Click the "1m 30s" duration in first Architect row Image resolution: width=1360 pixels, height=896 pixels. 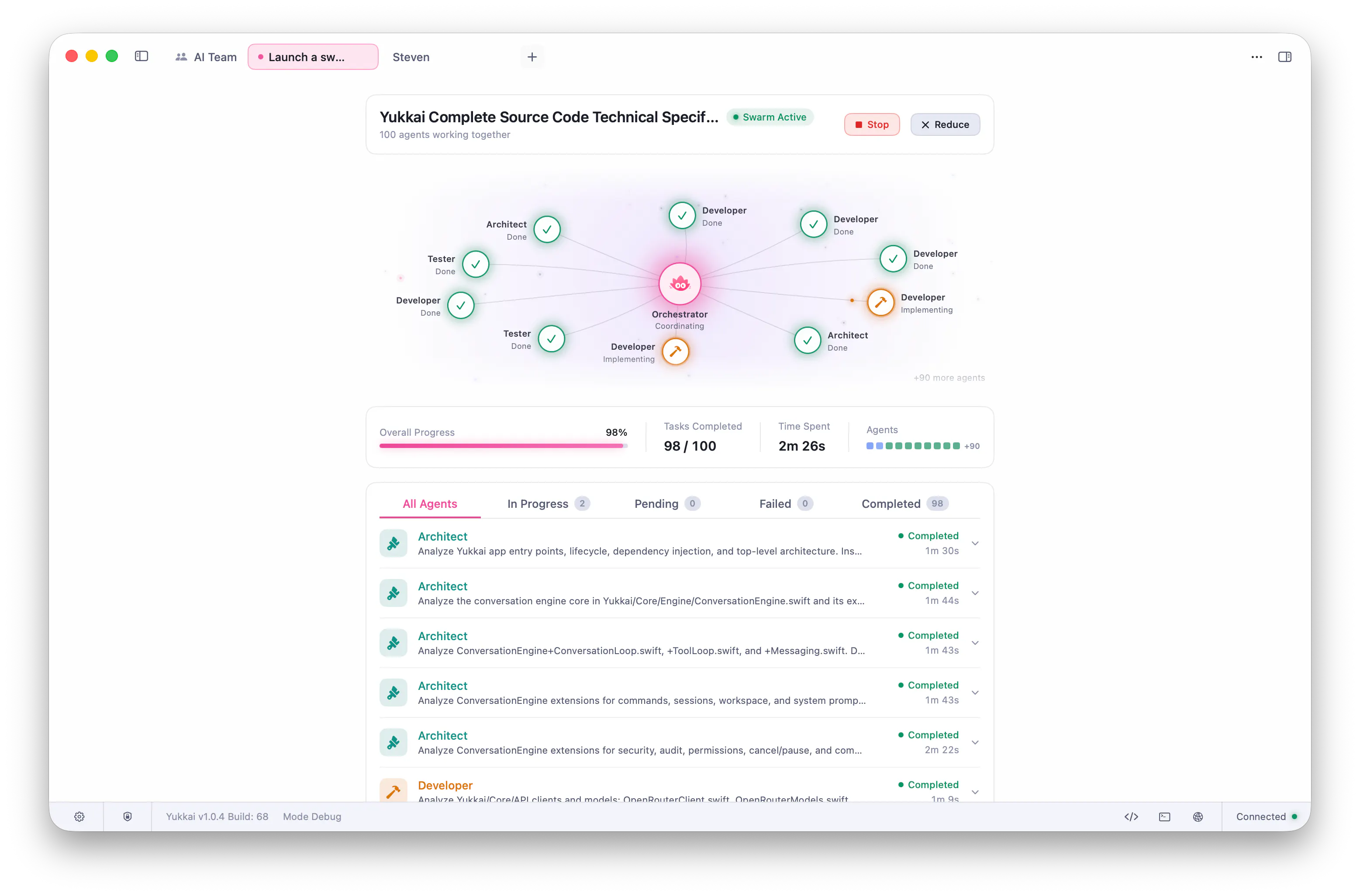pos(942,551)
